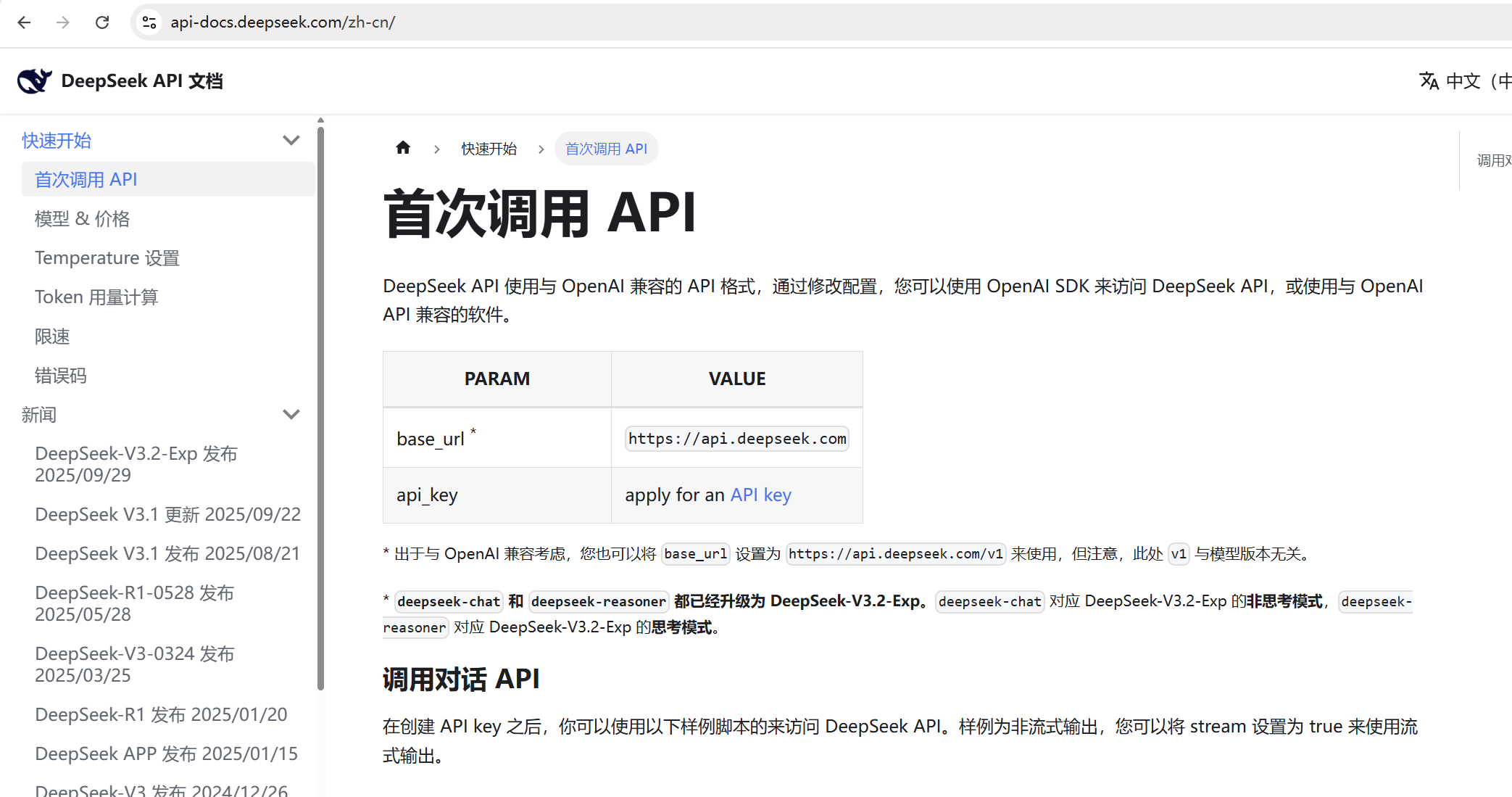Select 模型 & 价格 in sidebar
Image resolution: width=1512 pixels, height=797 pixels.
point(82,219)
